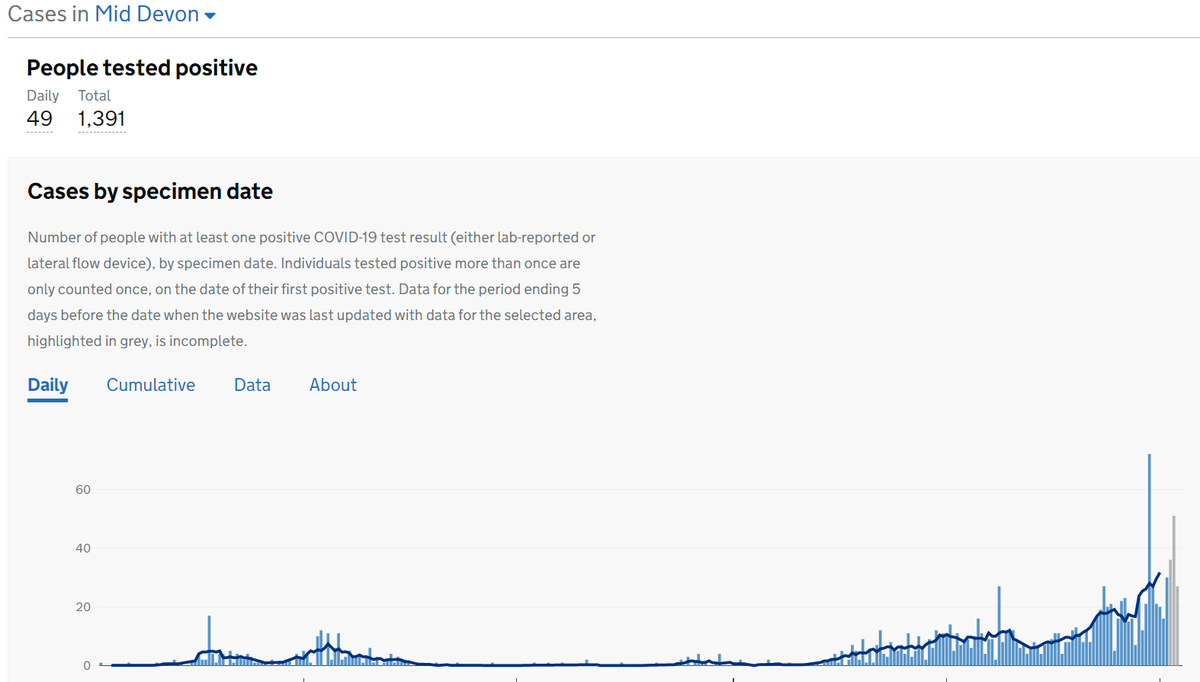Click the 'Daily' label above 49

43,96
